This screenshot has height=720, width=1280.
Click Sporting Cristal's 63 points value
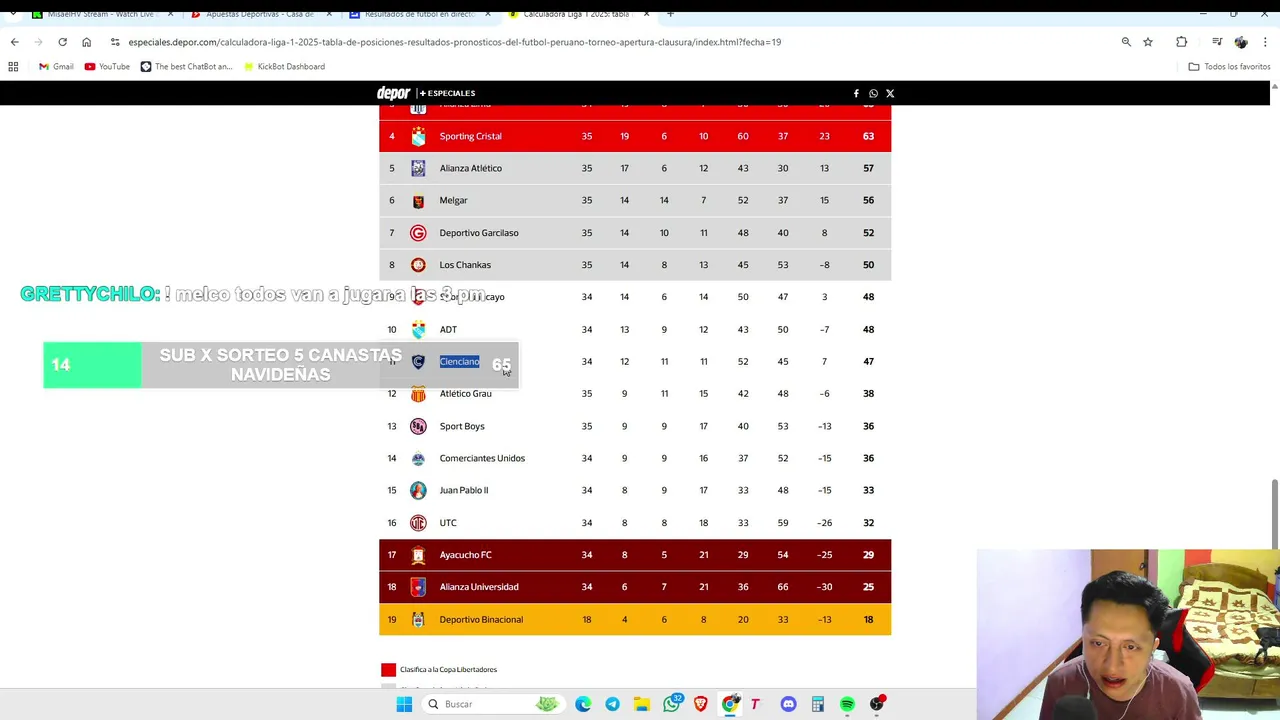[x=868, y=136]
